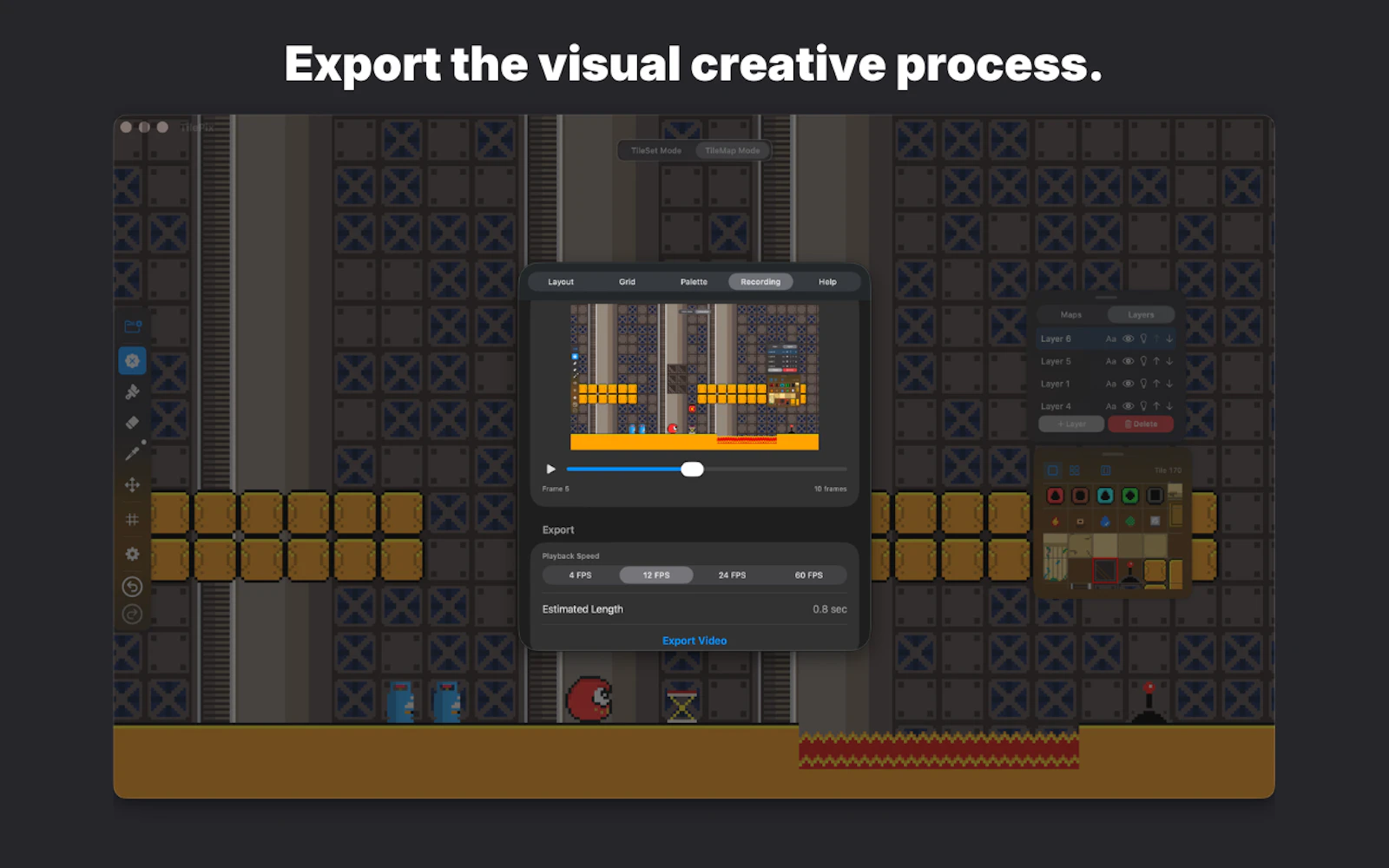The width and height of the screenshot is (1389, 868).
Task: Select the Recording tab
Action: tap(760, 282)
